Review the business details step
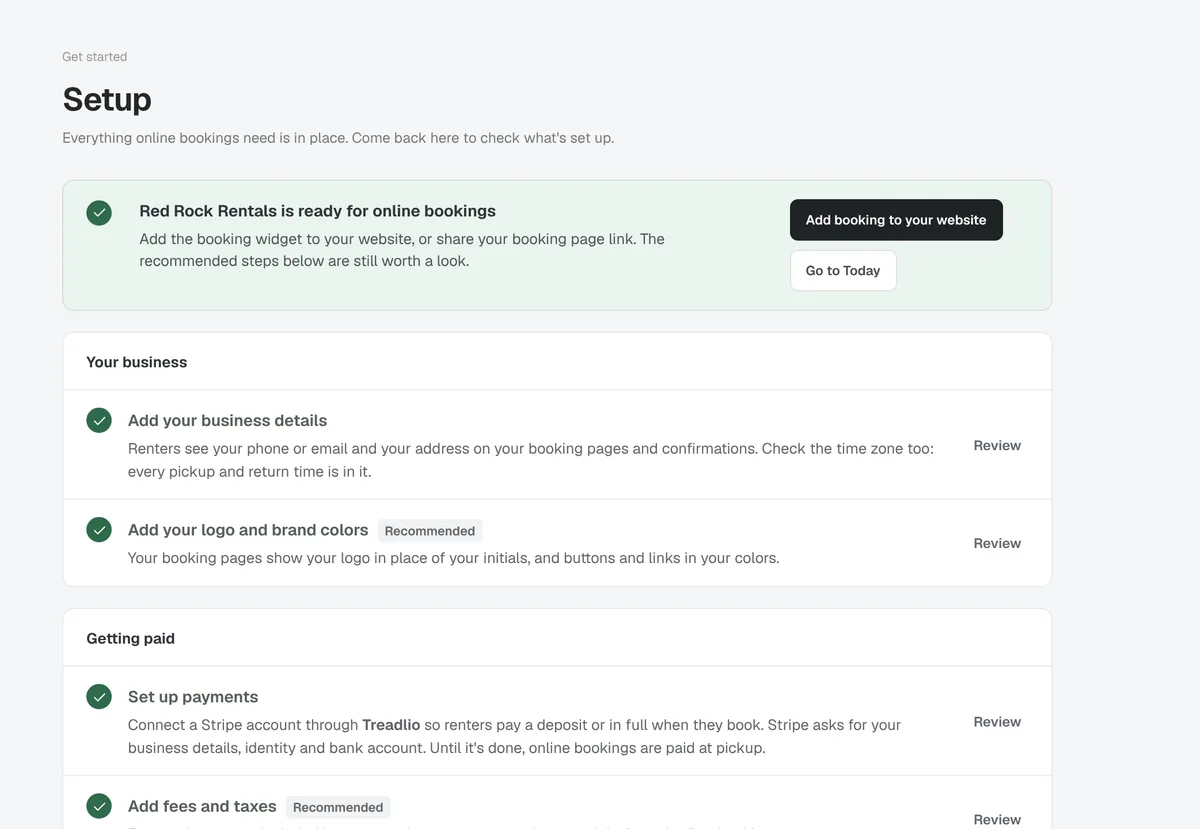The width and height of the screenshot is (1200, 829). [997, 446]
